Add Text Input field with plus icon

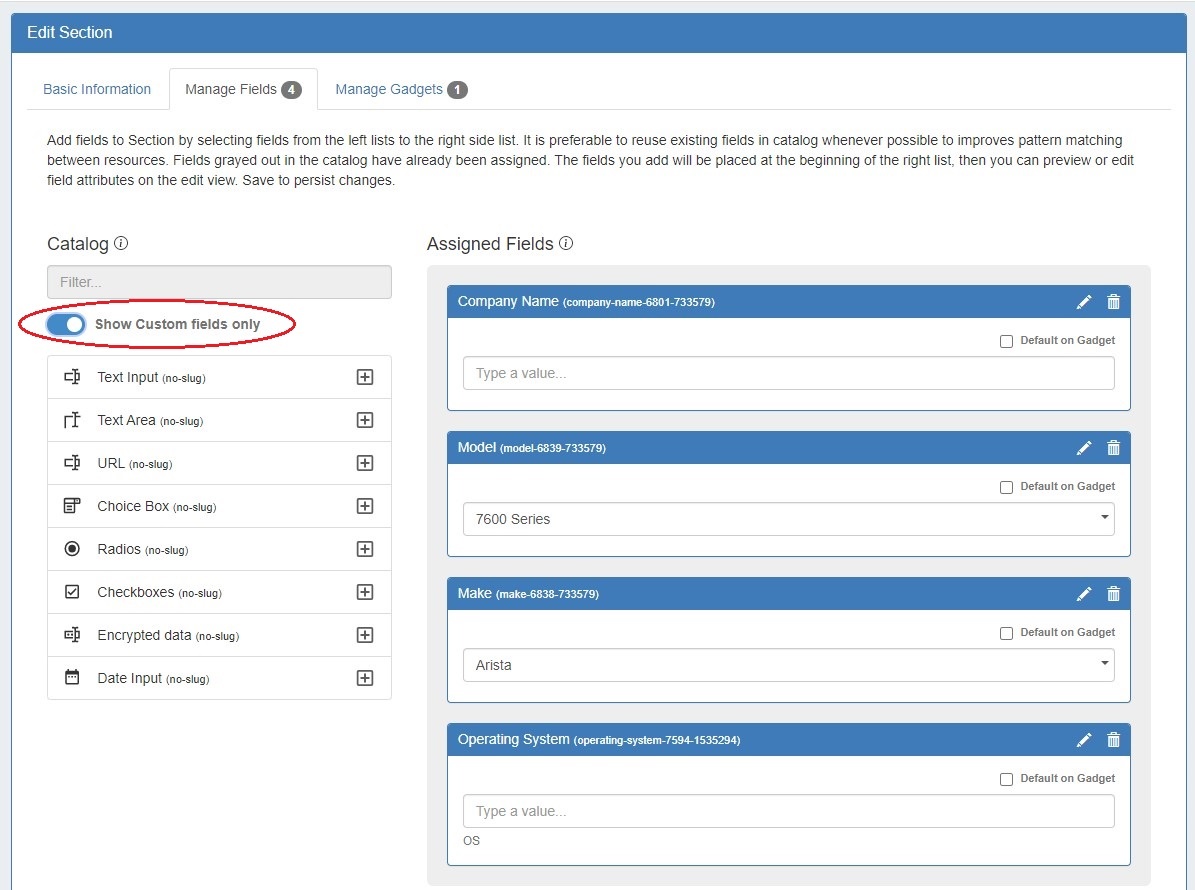365,377
